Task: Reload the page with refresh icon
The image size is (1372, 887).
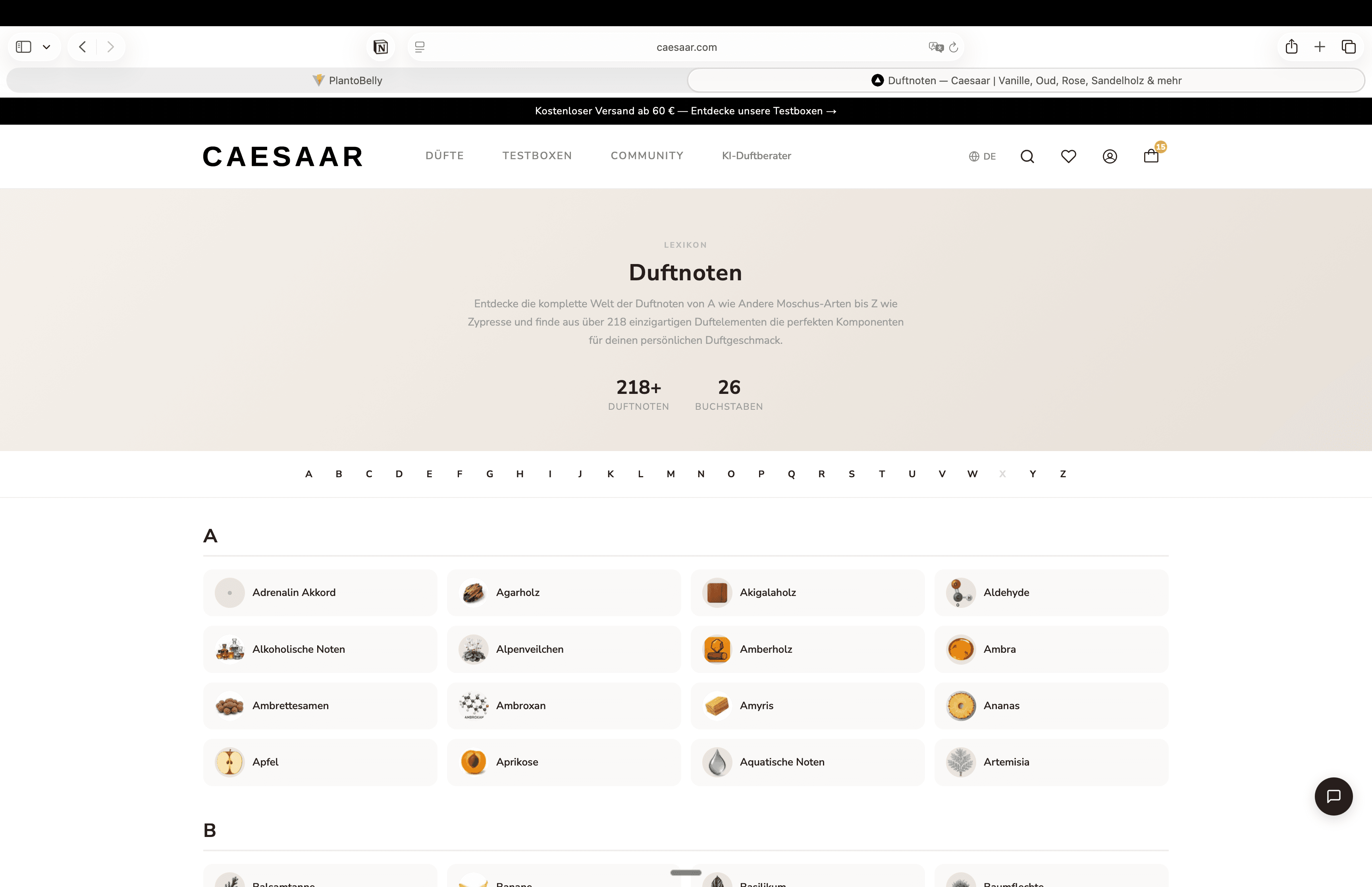Action: pos(954,47)
